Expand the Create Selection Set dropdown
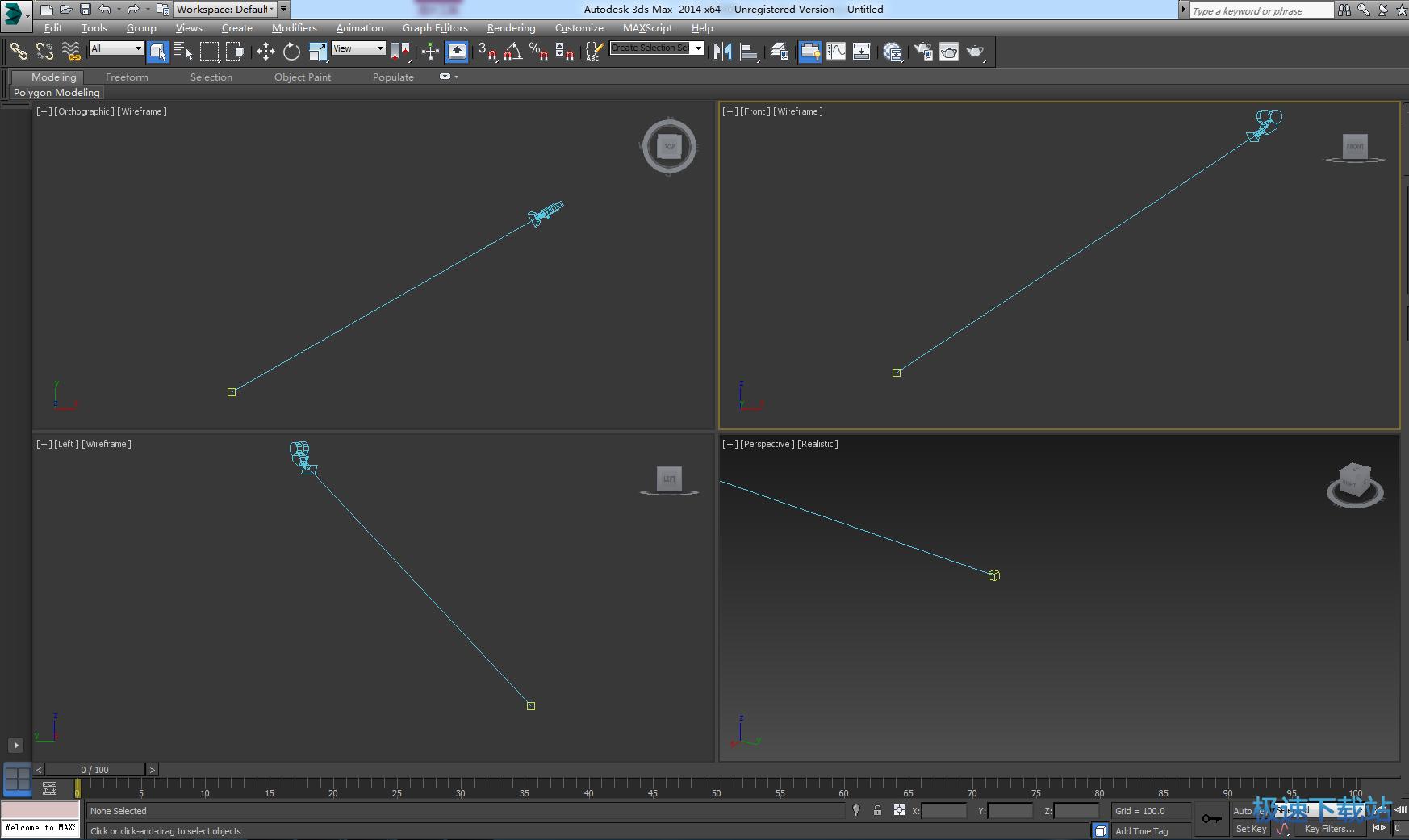This screenshot has height=840, width=1409. click(698, 48)
